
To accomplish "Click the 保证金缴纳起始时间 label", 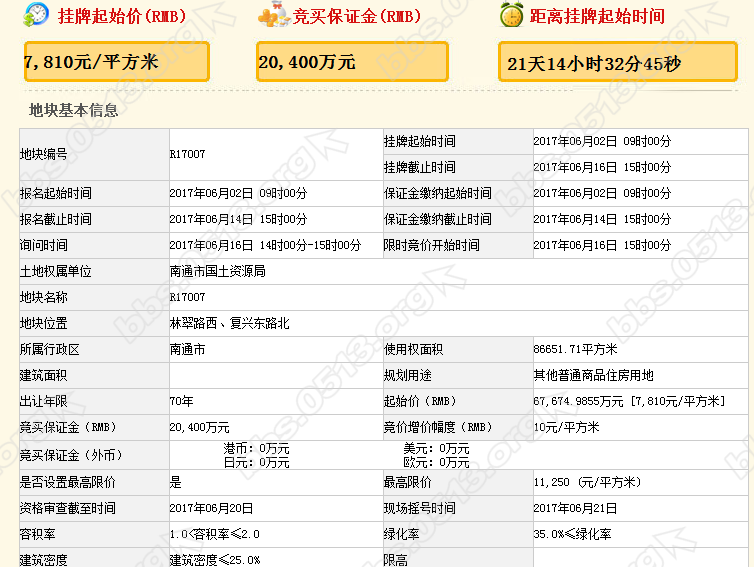I will 438,193.
